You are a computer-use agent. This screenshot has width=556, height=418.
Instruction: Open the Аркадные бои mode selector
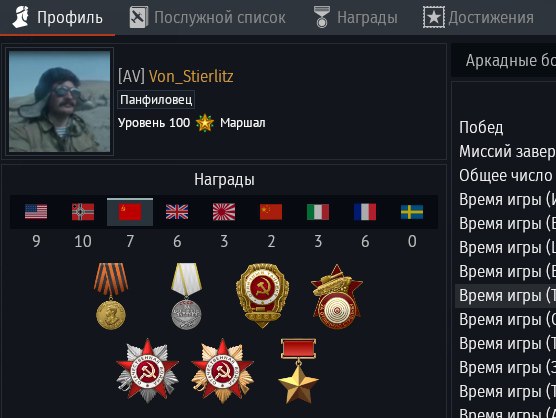[x=504, y=60]
